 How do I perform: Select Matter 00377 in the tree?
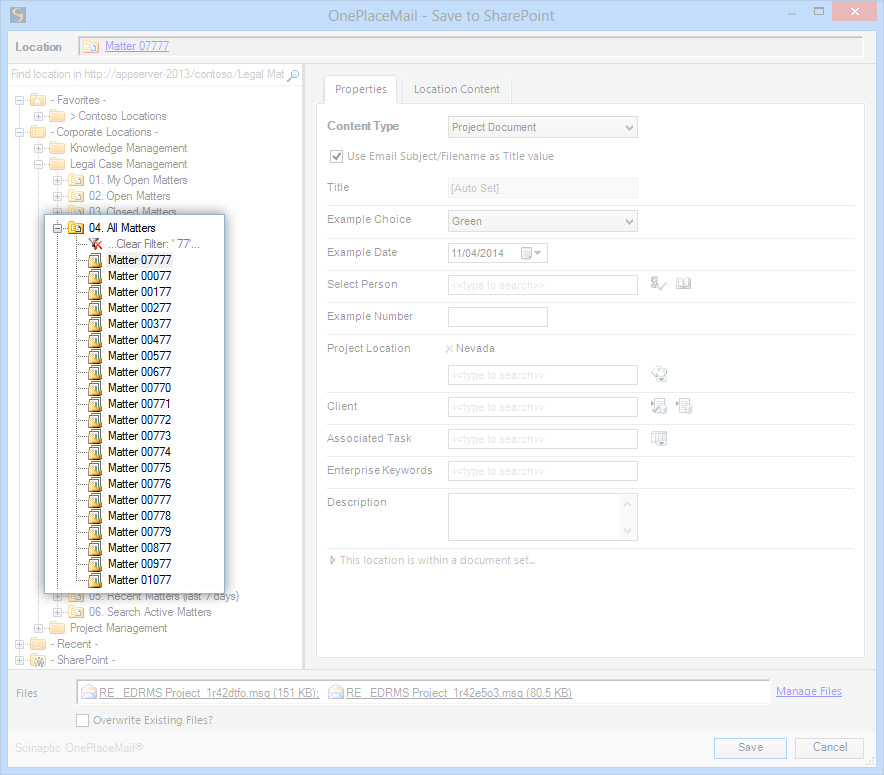pos(139,324)
